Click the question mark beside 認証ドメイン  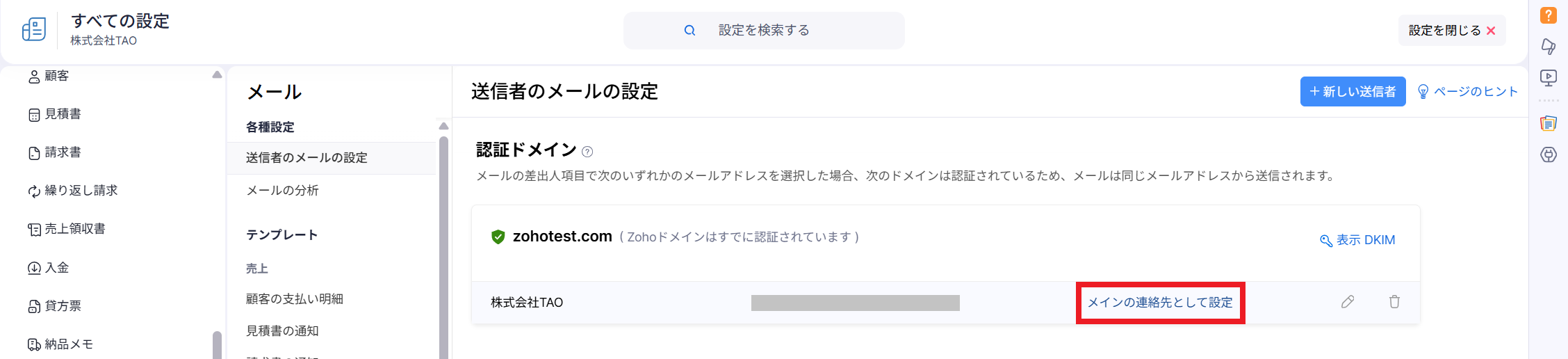pos(587,152)
